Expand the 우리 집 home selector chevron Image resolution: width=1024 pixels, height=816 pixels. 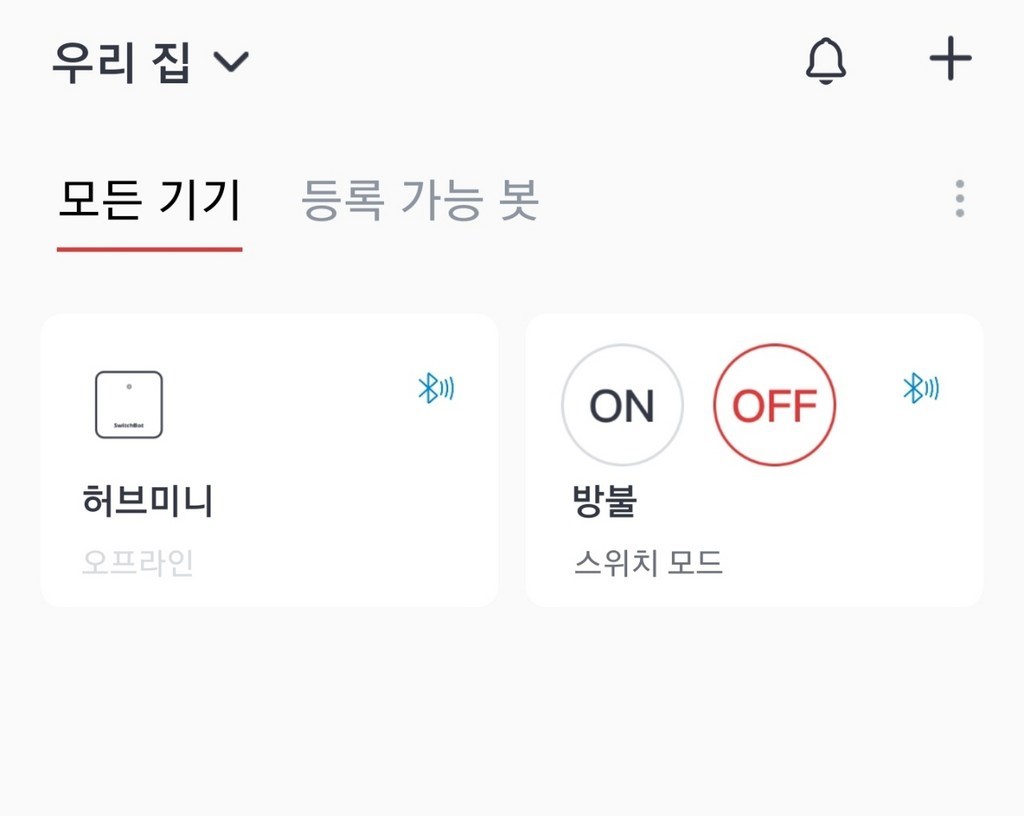click(231, 62)
